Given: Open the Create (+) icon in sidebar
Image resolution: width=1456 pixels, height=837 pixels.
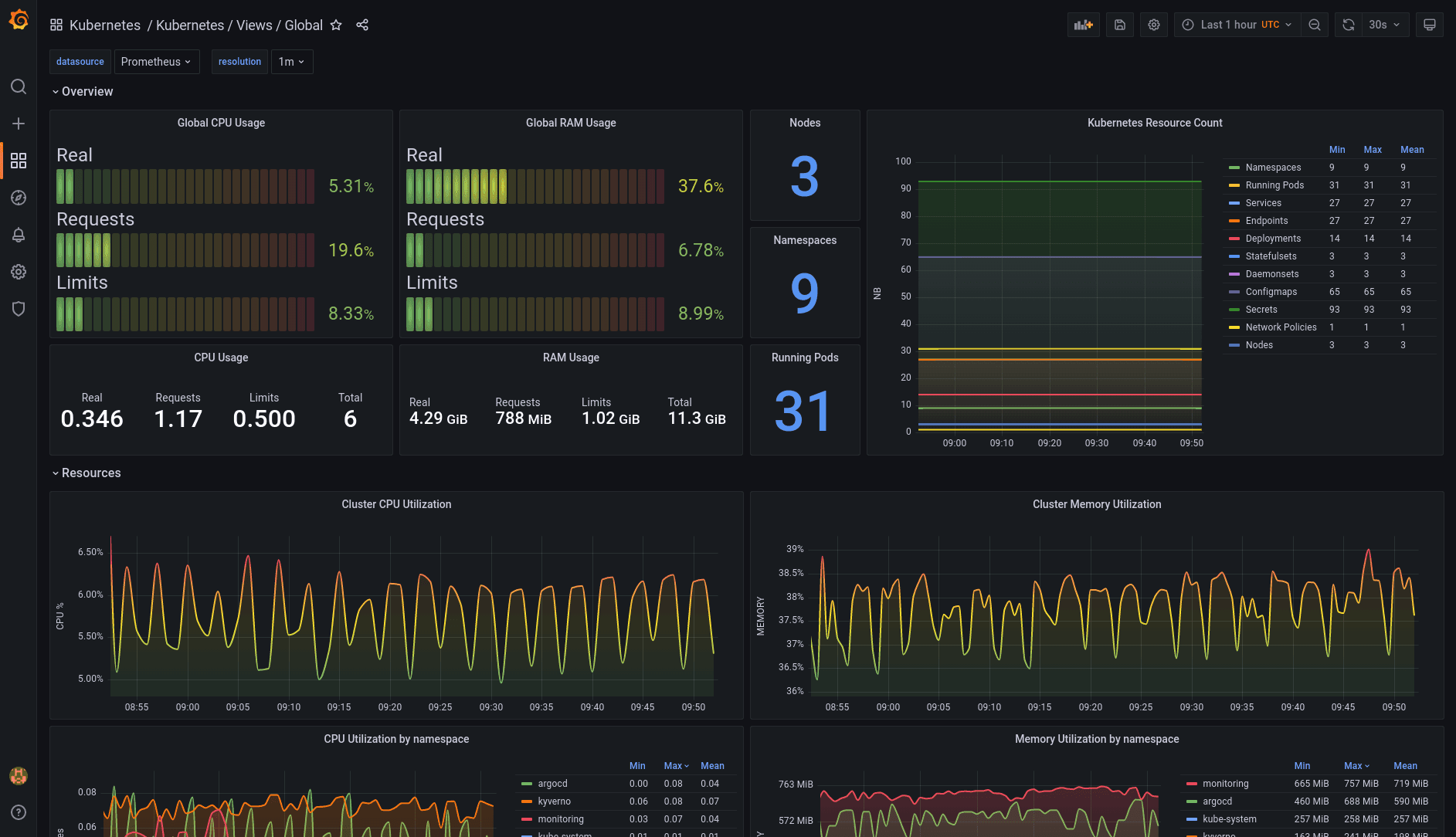Looking at the screenshot, I should pyautogui.click(x=19, y=124).
